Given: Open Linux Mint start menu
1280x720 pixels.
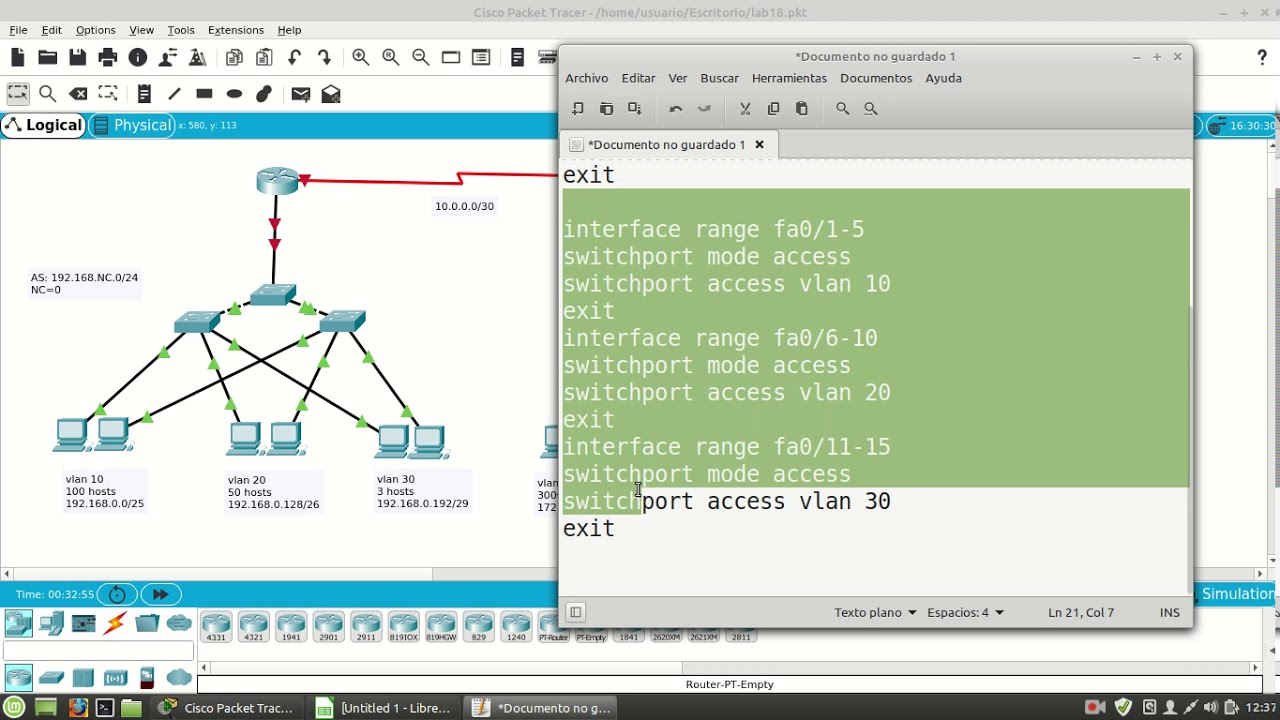Looking at the screenshot, I should (16, 708).
